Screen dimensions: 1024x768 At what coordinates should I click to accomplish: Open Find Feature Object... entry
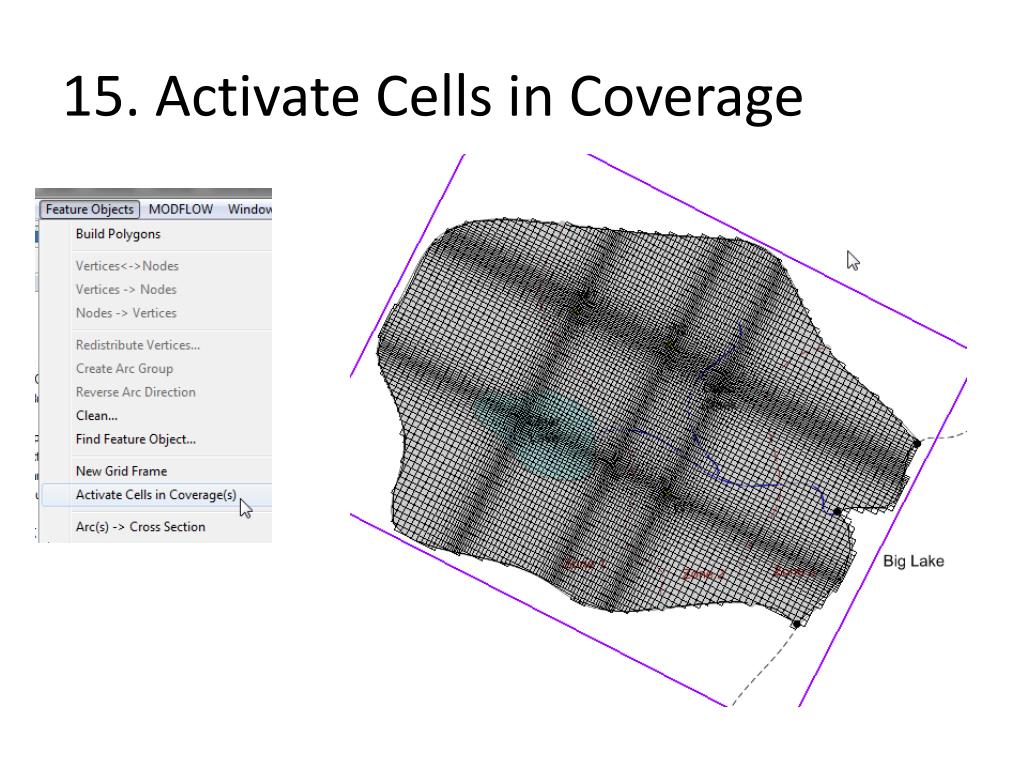click(x=136, y=439)
